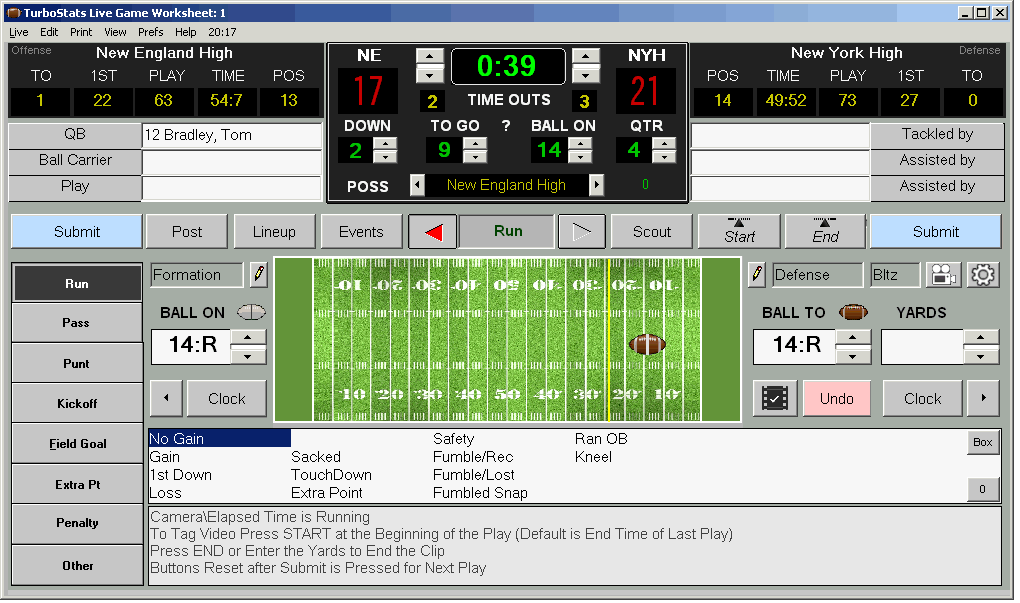Click the right arrow button next to Run

[x=582, y=232]
